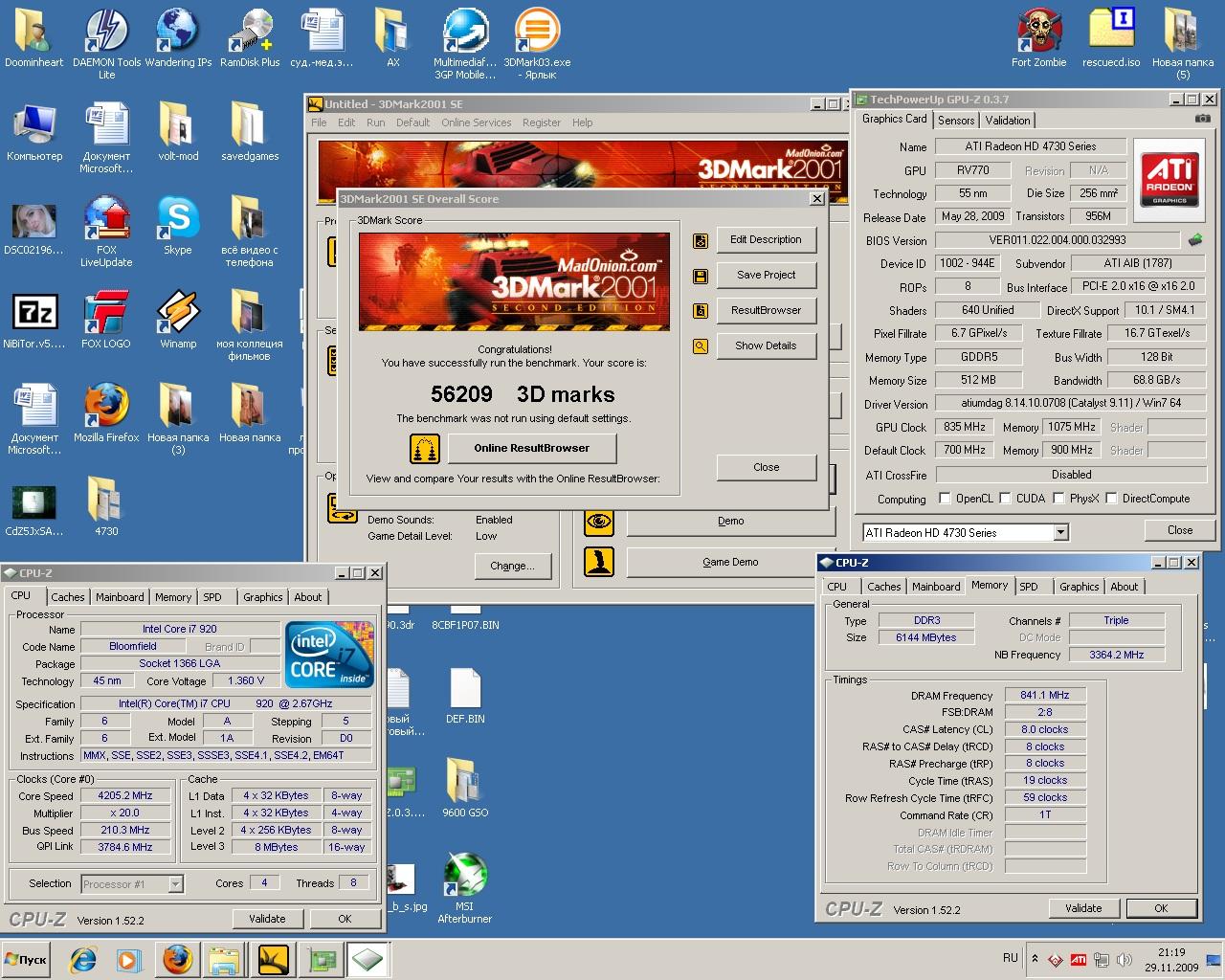Launch DAEMON Tools Lite shortcut
The width and height of the screenshot is (1225, 980).
coord(106,43)
